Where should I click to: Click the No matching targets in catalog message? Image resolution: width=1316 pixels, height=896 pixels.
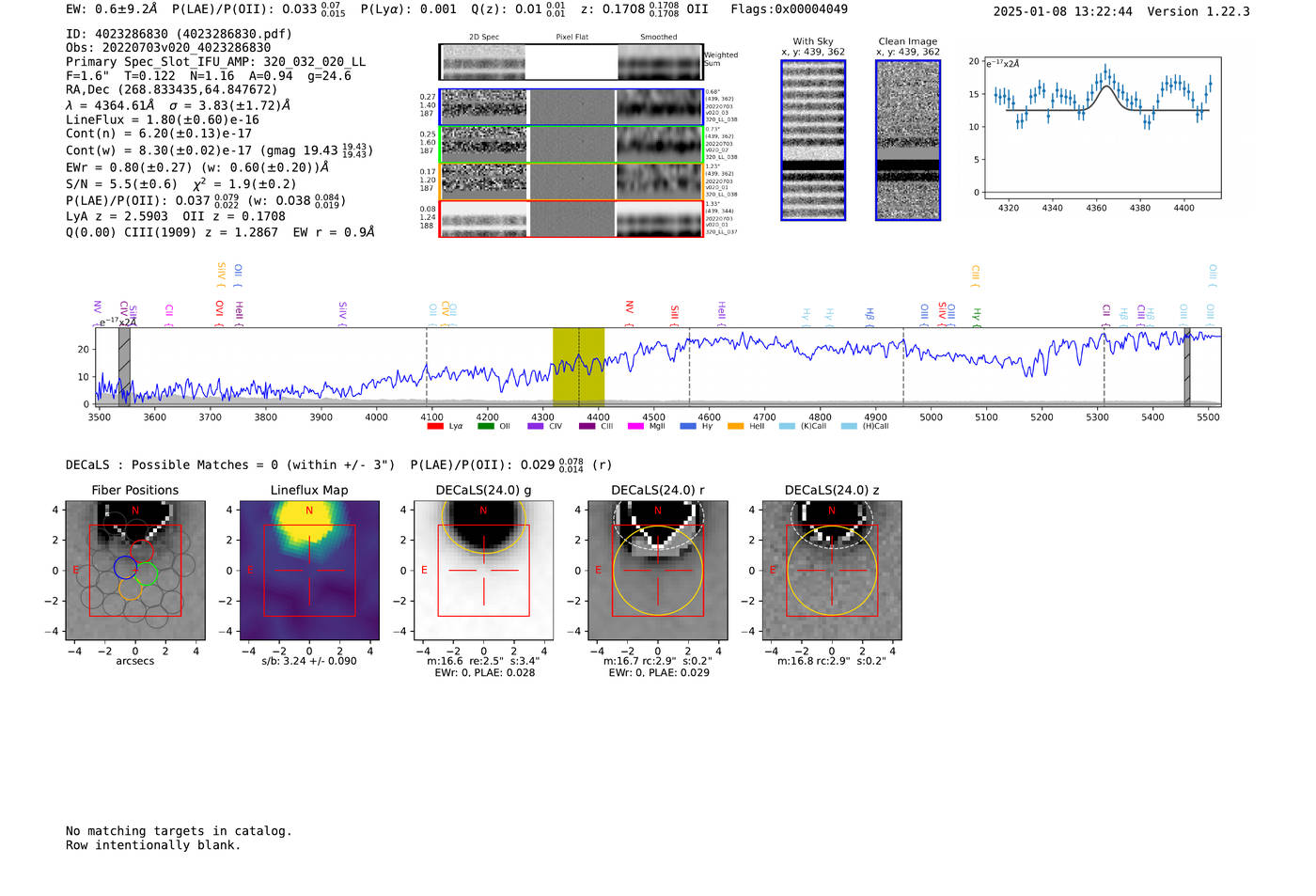click(x=179, y=831)
